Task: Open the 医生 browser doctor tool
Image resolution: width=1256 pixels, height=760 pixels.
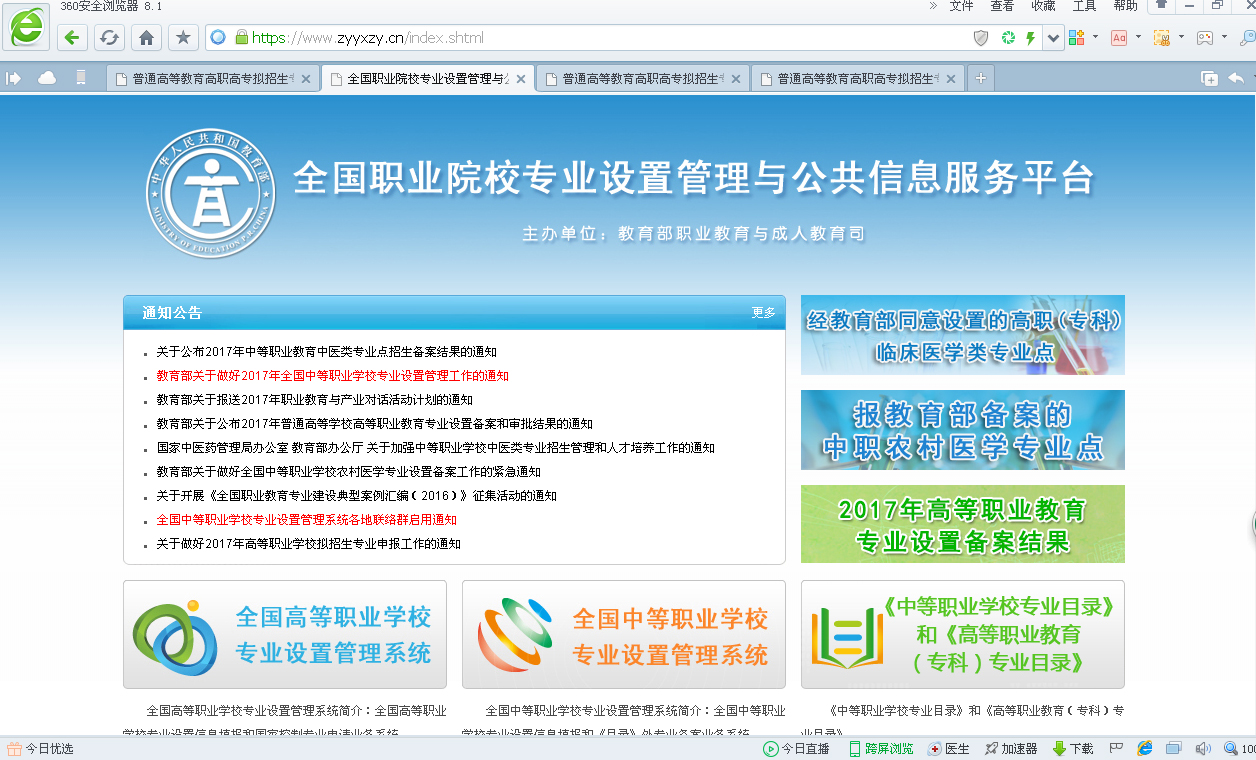Action: (949, 748)
